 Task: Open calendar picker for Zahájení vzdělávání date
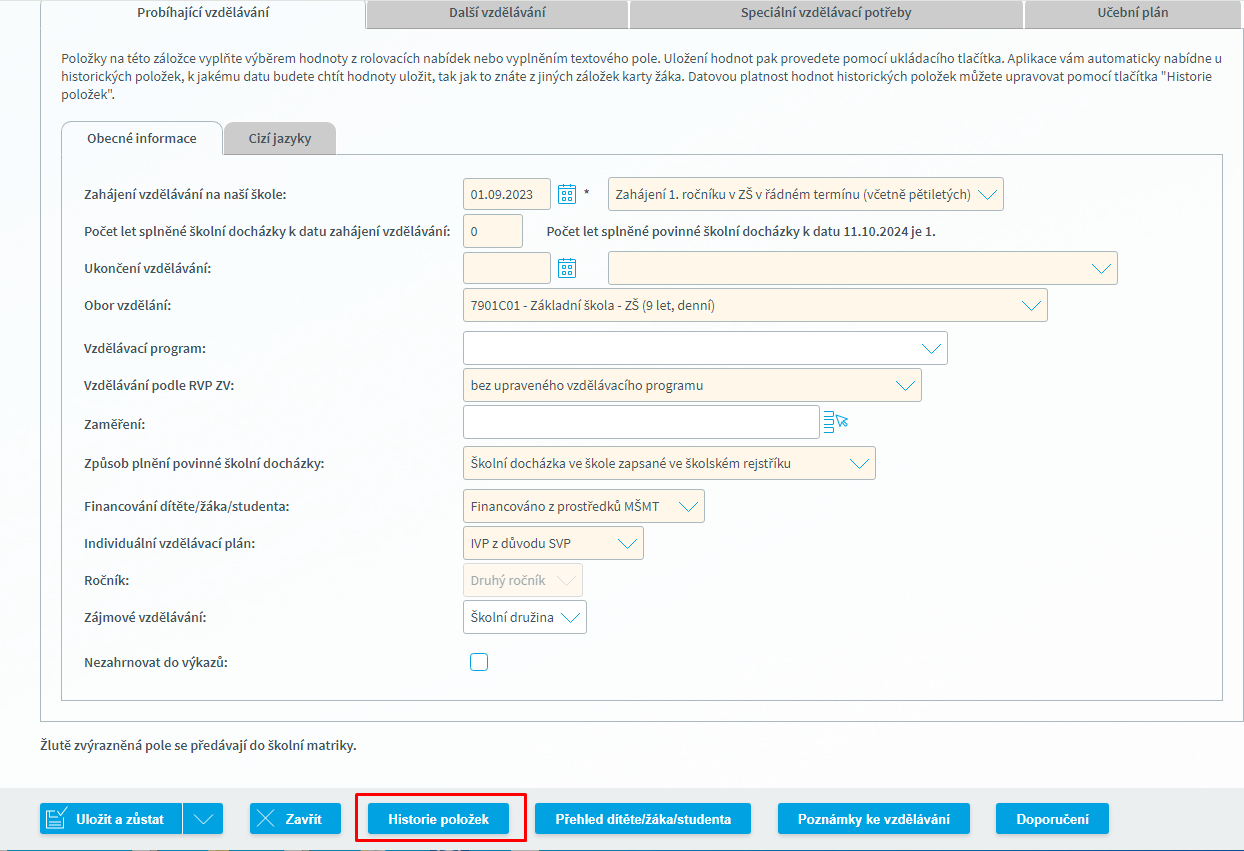coord(567,194)
